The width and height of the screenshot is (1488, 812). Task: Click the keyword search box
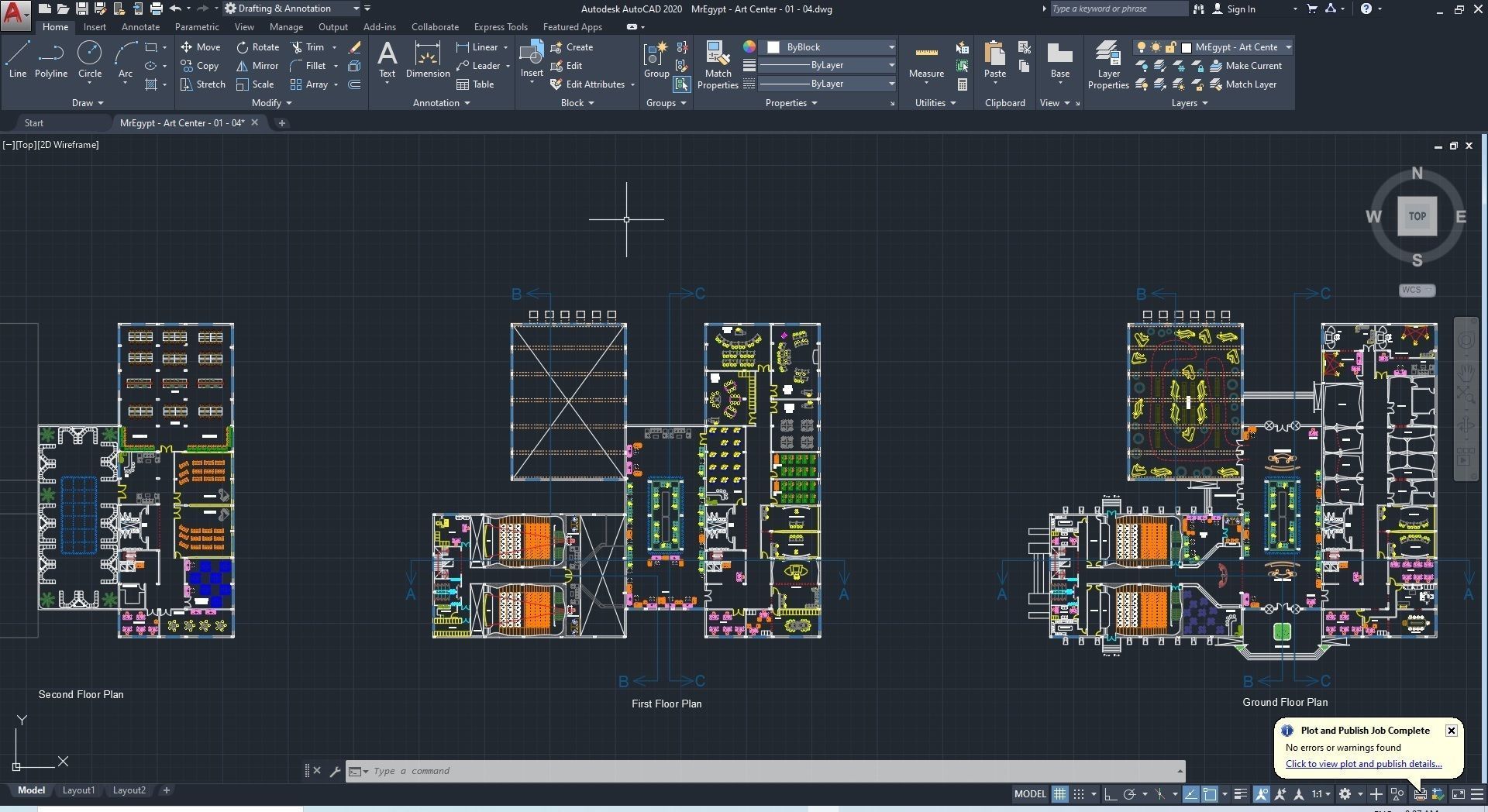pos(1119,9)
